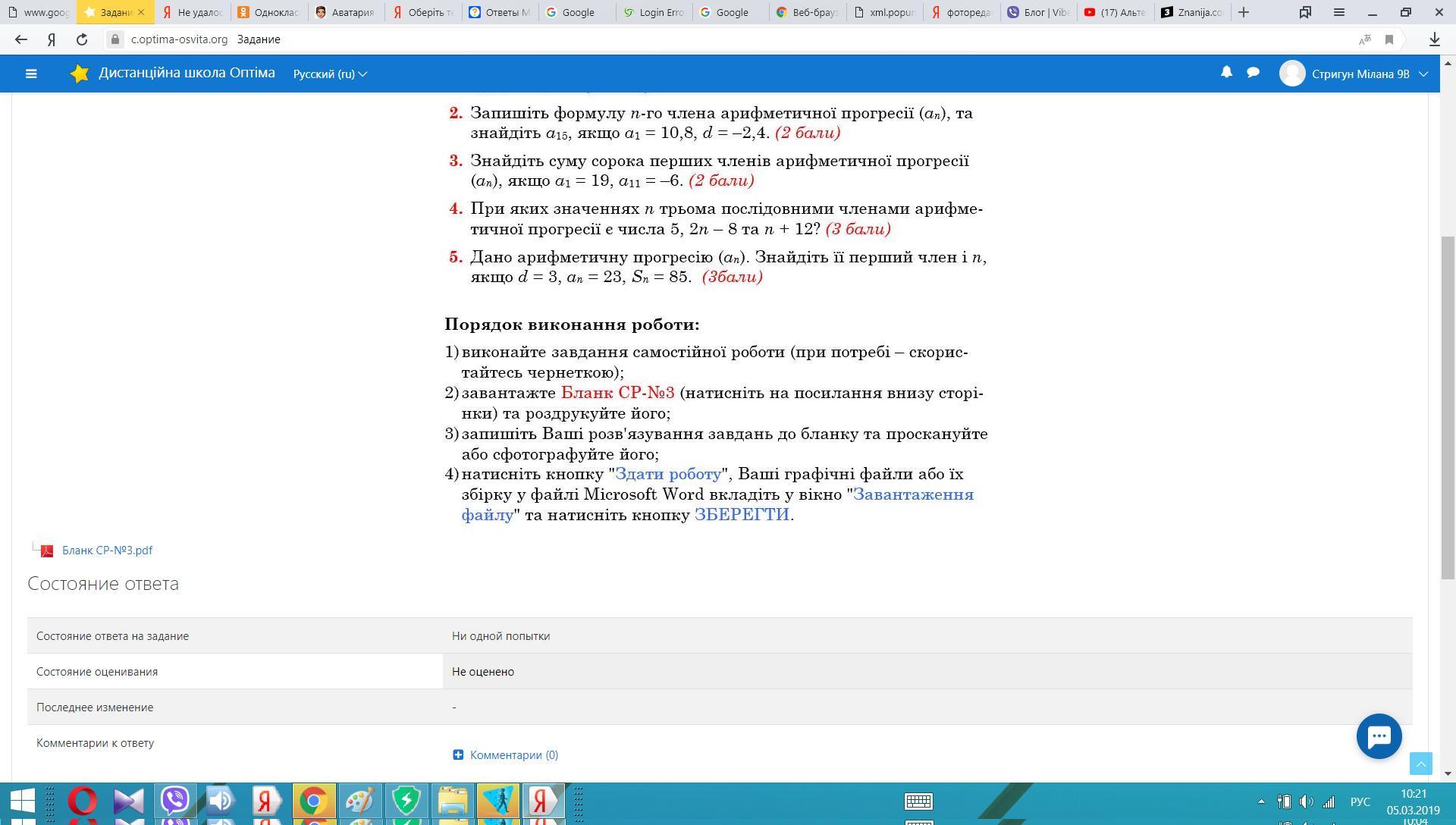Click the notifications bell icon
This screenshot has height=825, width=1456.
1226,73
